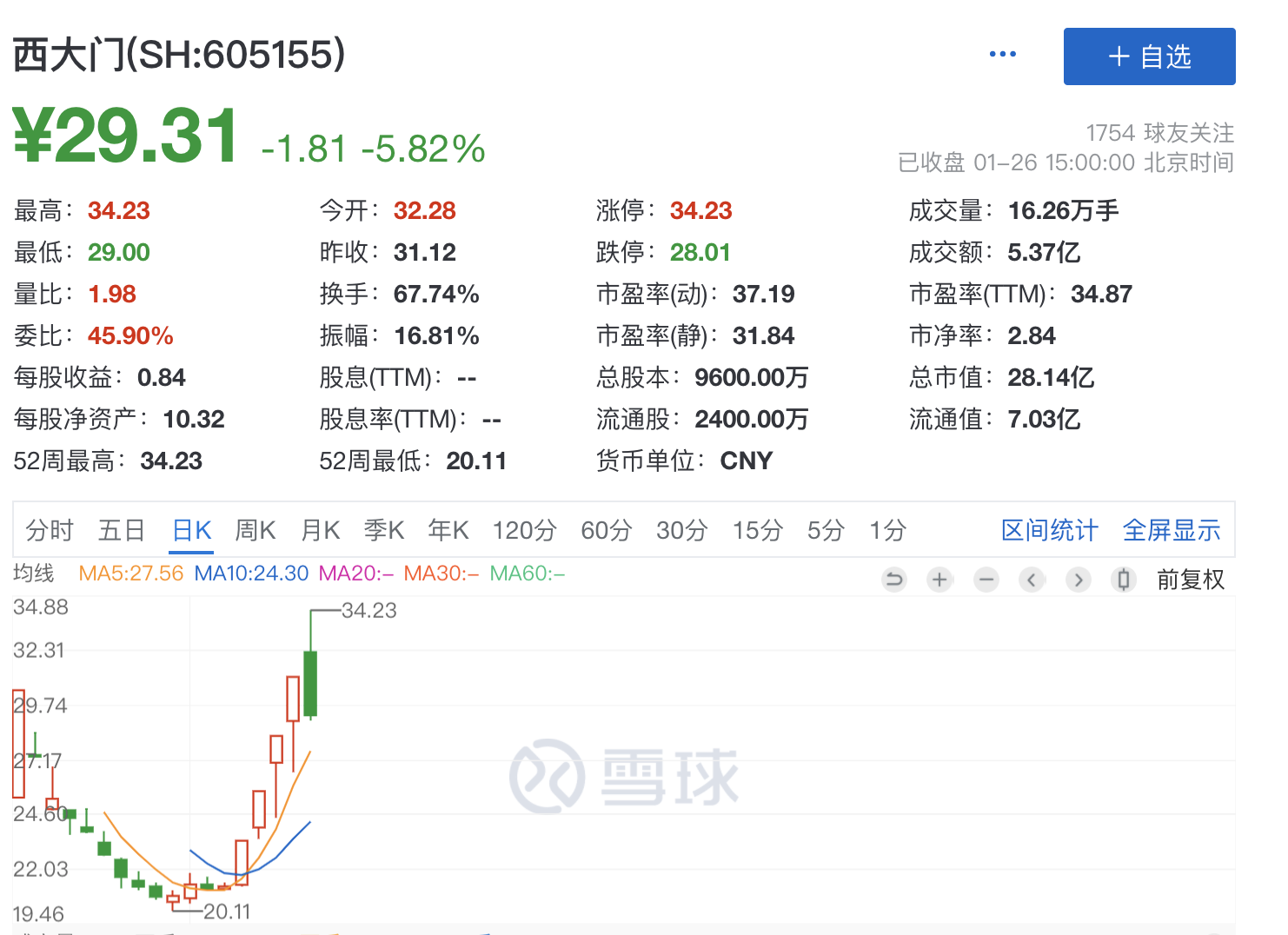The image size is (1288, 935).
Task: Click the candlestick style icon
Action: [1124, 580]
